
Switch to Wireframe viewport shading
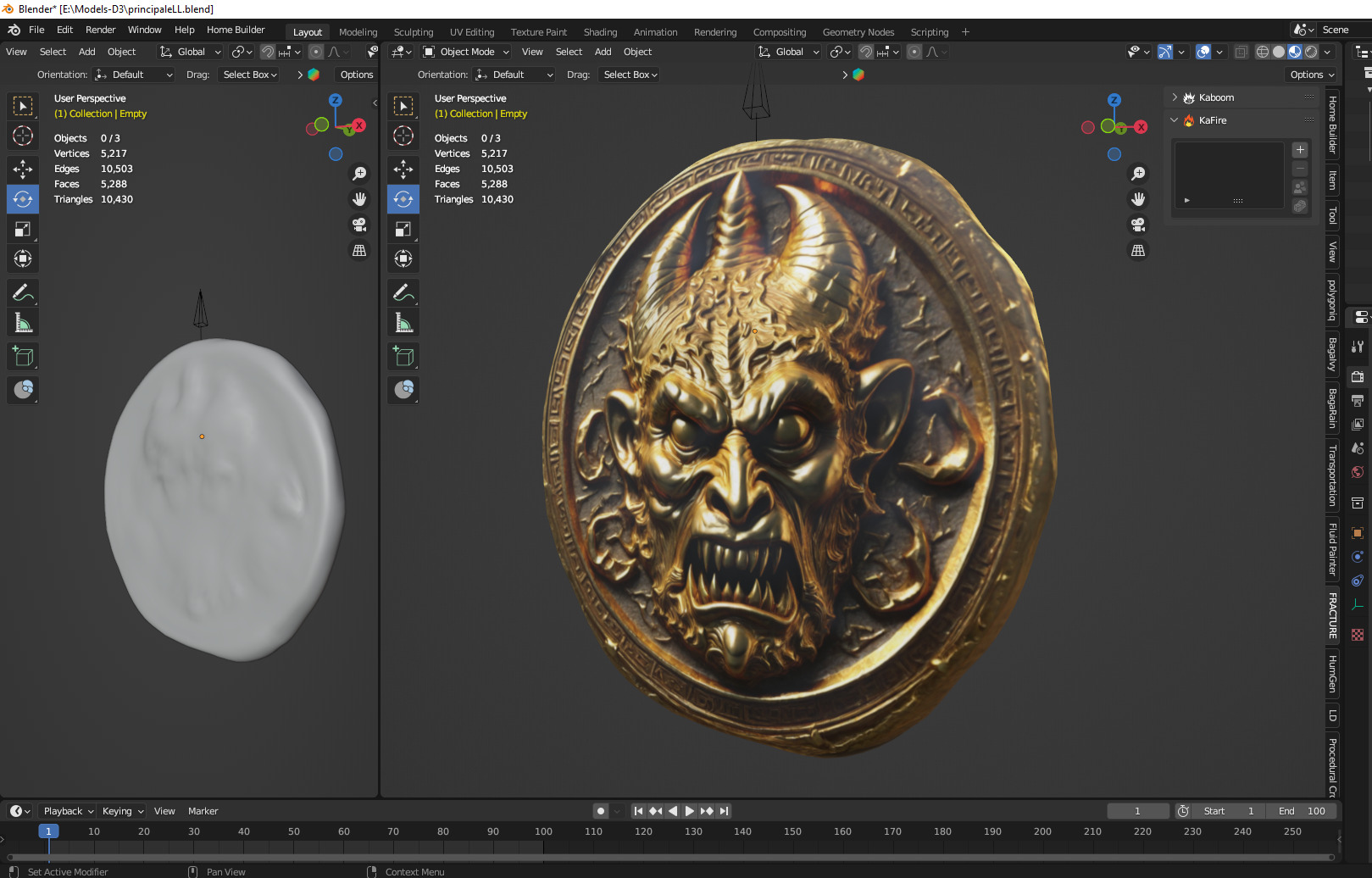tap(1263, 52)
